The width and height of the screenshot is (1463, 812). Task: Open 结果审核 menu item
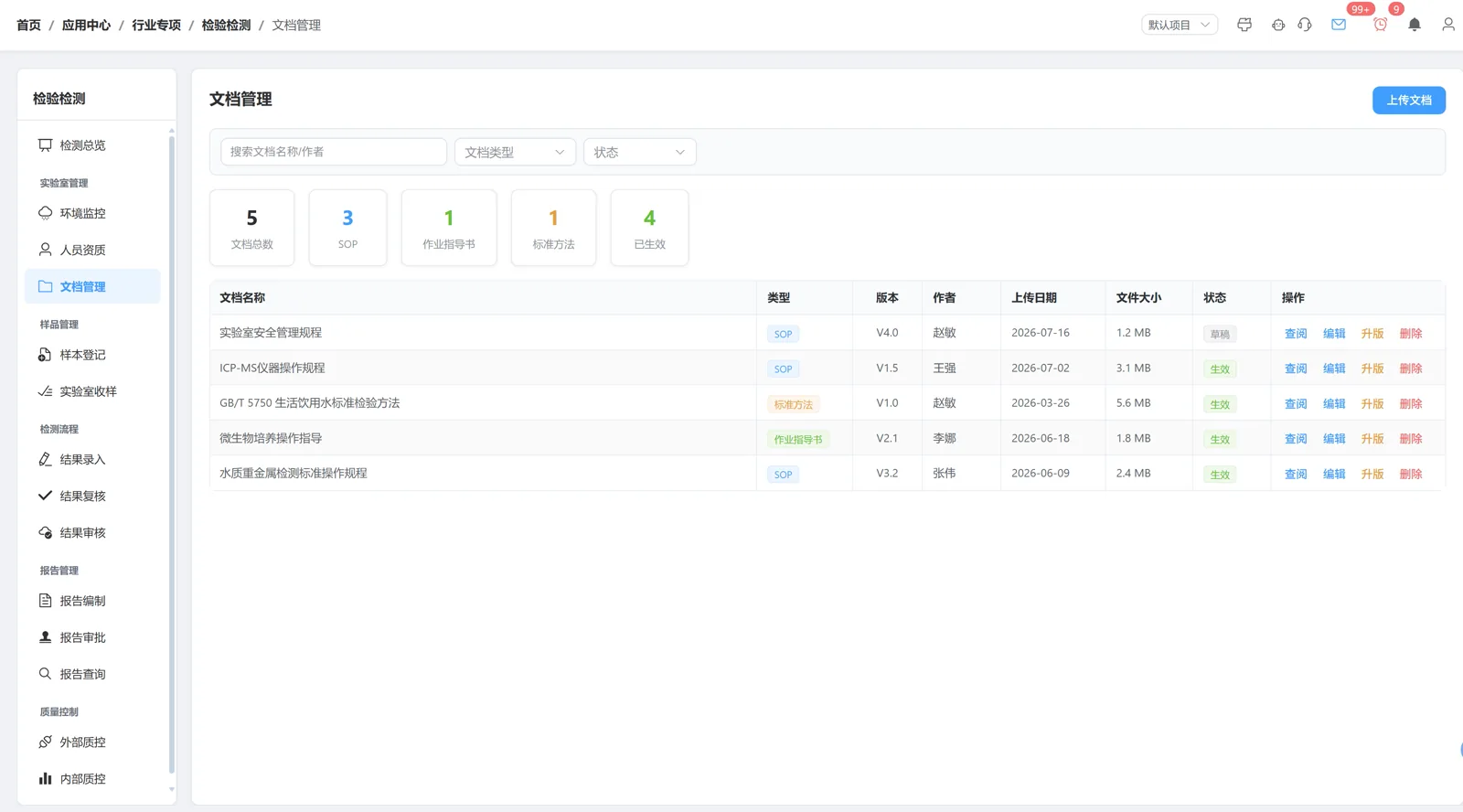click(92, 532)
